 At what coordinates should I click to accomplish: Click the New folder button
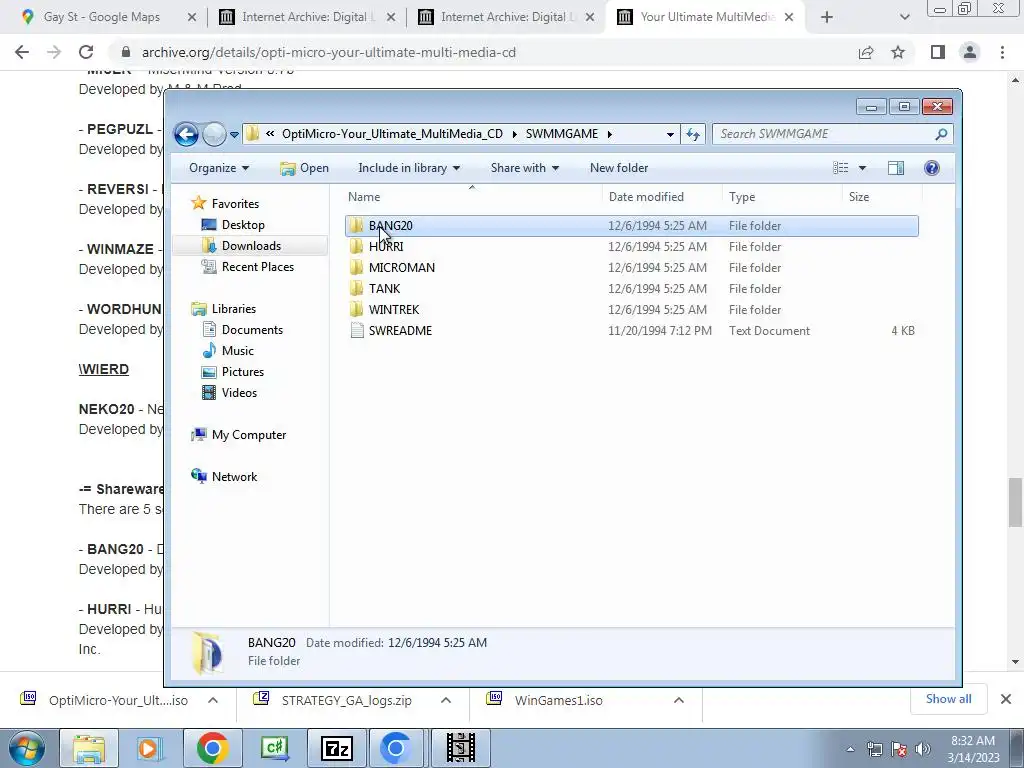tap(618, 168)
